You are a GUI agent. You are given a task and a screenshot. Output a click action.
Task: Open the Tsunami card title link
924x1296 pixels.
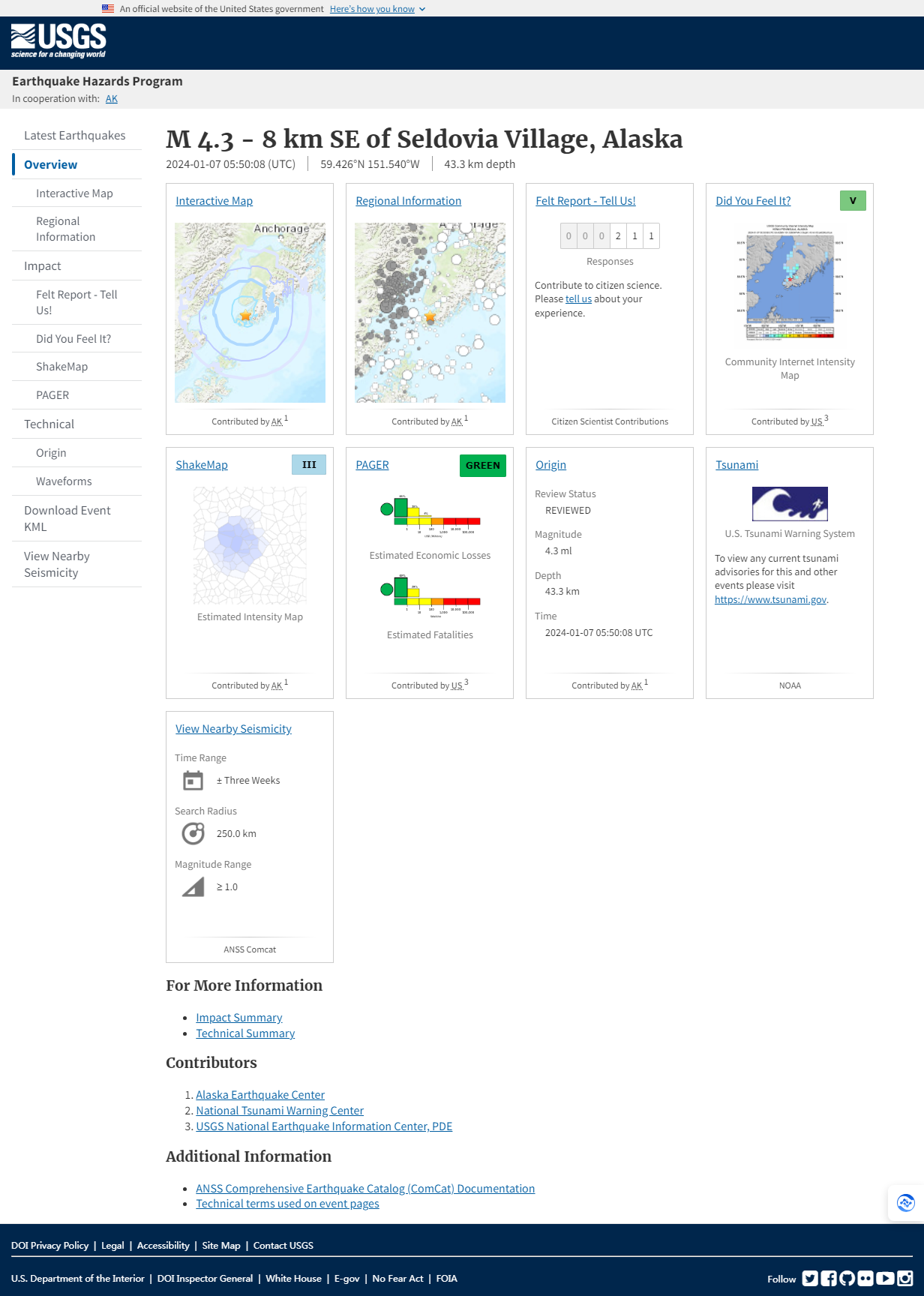pyautogui.click(x=737, y=465)
